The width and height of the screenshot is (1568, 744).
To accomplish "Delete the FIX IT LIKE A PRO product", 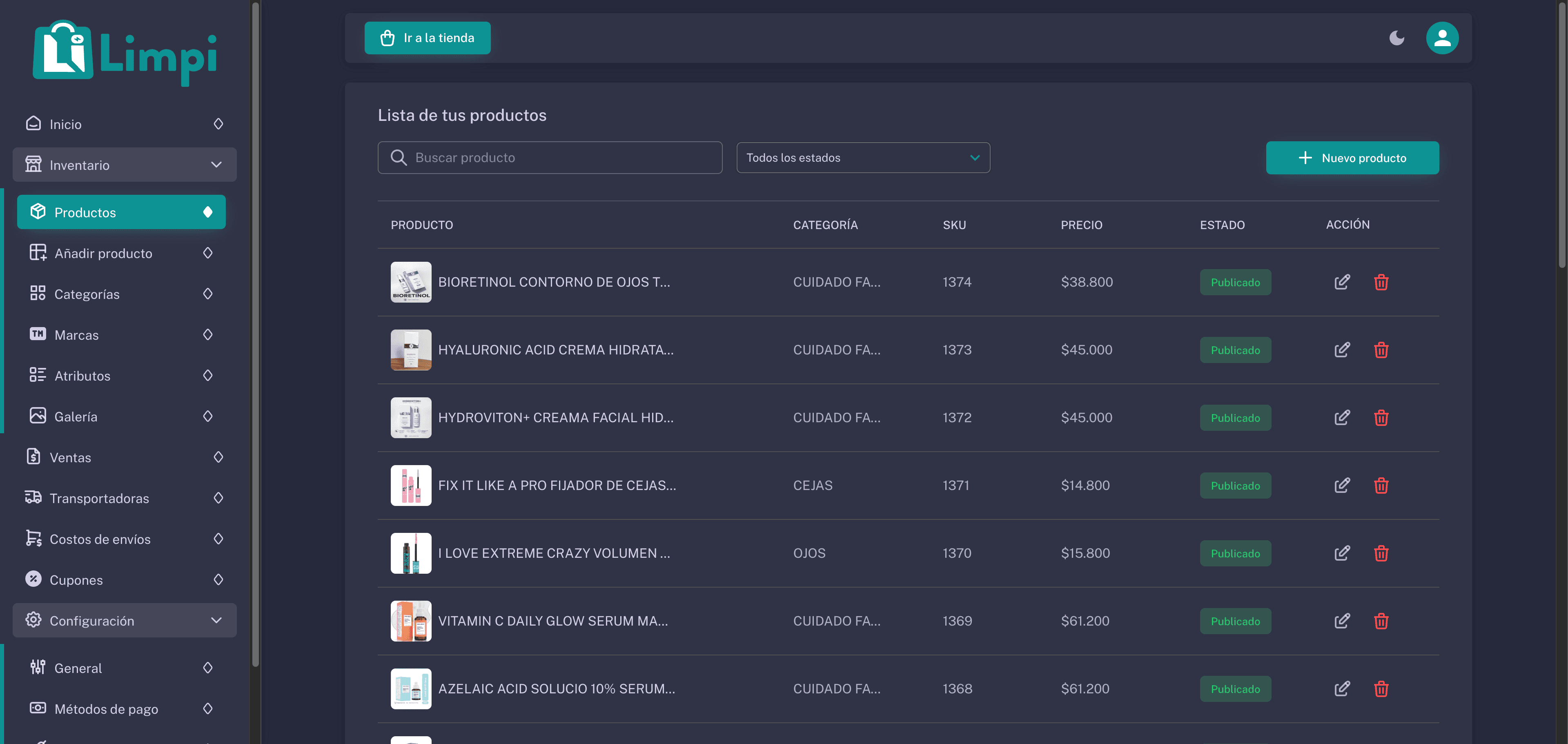I will pyautogui.click(x=1381, y=485).
